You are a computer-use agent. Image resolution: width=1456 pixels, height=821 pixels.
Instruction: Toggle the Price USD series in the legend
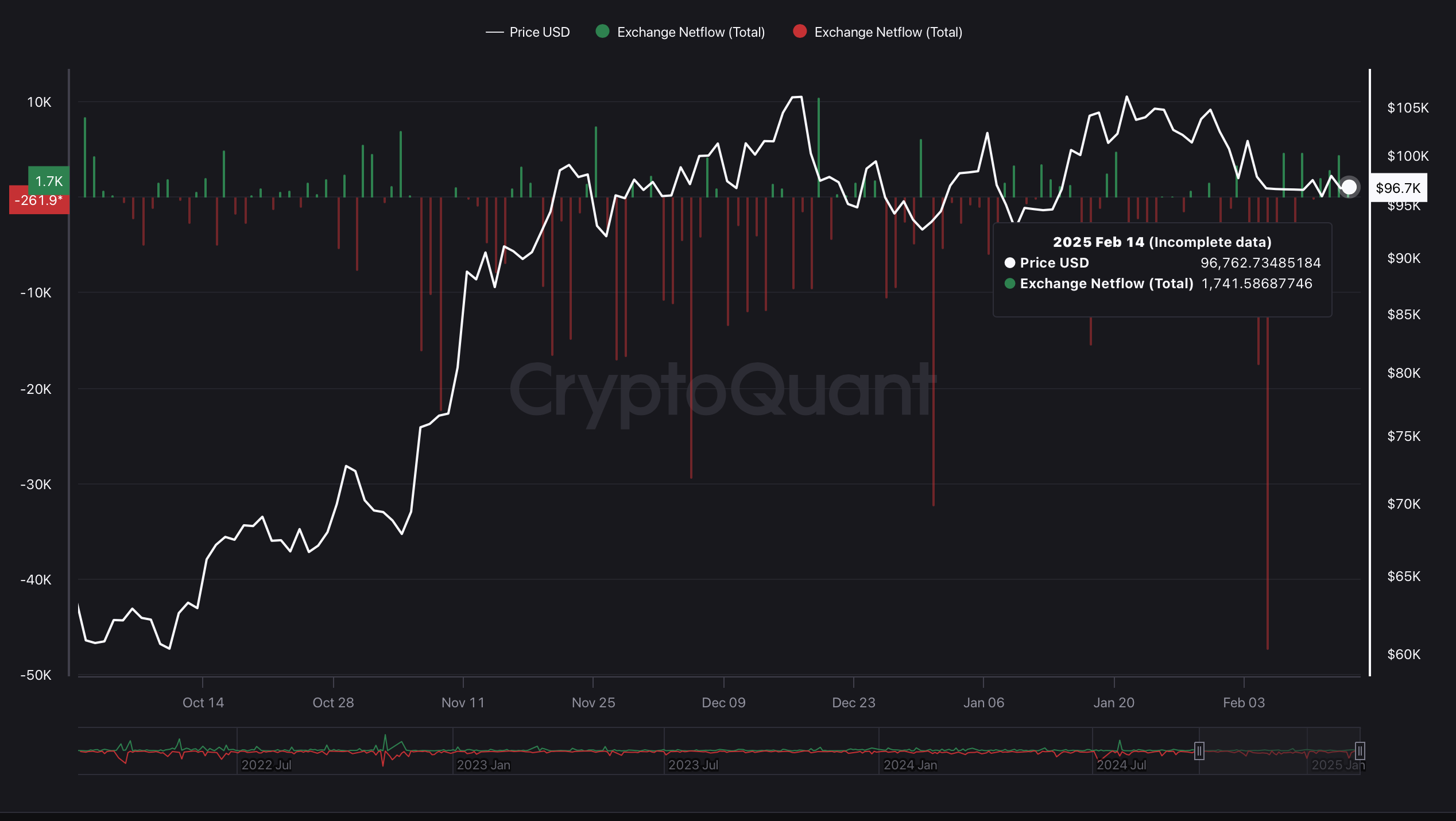[x=539, y=32]
